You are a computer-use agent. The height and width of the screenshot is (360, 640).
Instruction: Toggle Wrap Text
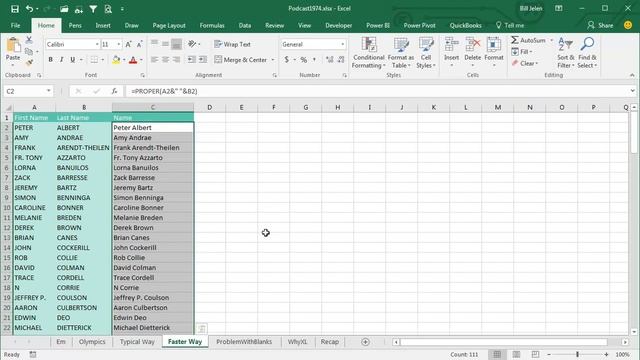pos(232,44)
